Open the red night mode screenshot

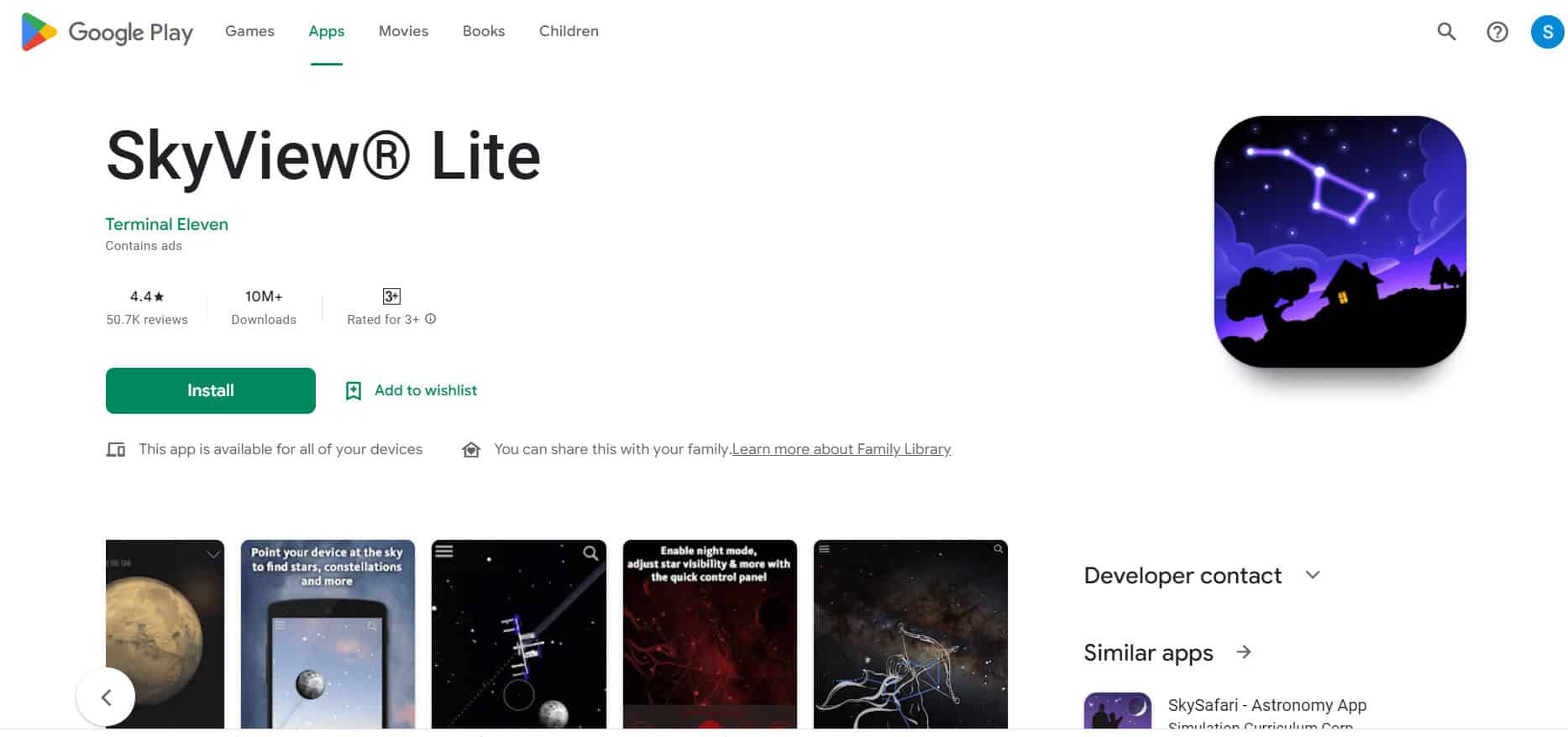tap(710, 635)
